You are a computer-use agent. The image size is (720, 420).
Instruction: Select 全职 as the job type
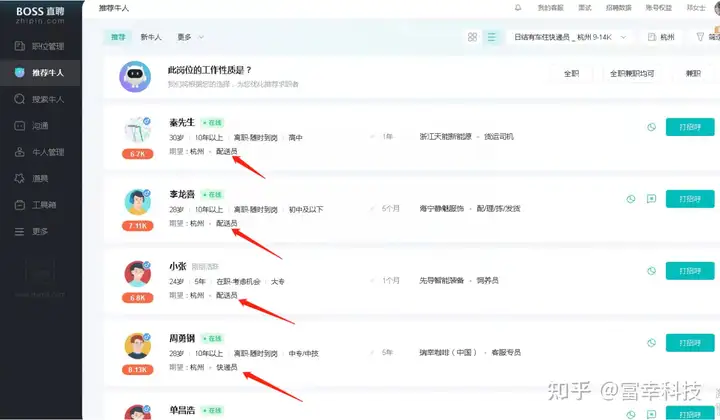pyautogui.click(x=572, y=73)
